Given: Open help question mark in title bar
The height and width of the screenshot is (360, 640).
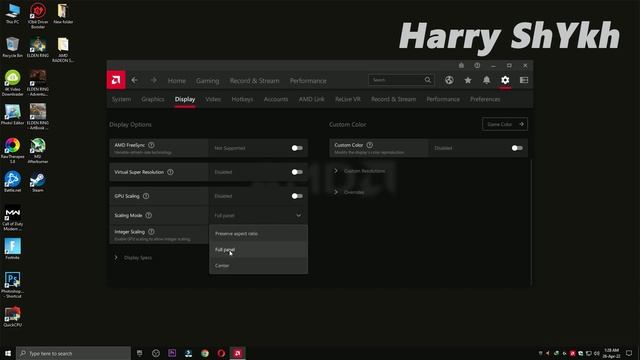Looking at the screenshot, I should (x=477, y=65).
